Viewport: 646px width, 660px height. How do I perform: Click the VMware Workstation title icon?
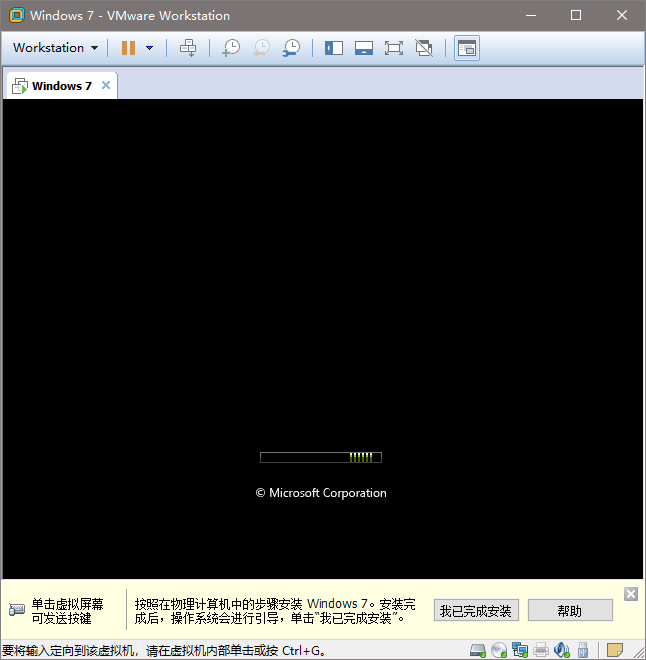tap(17, 16)
